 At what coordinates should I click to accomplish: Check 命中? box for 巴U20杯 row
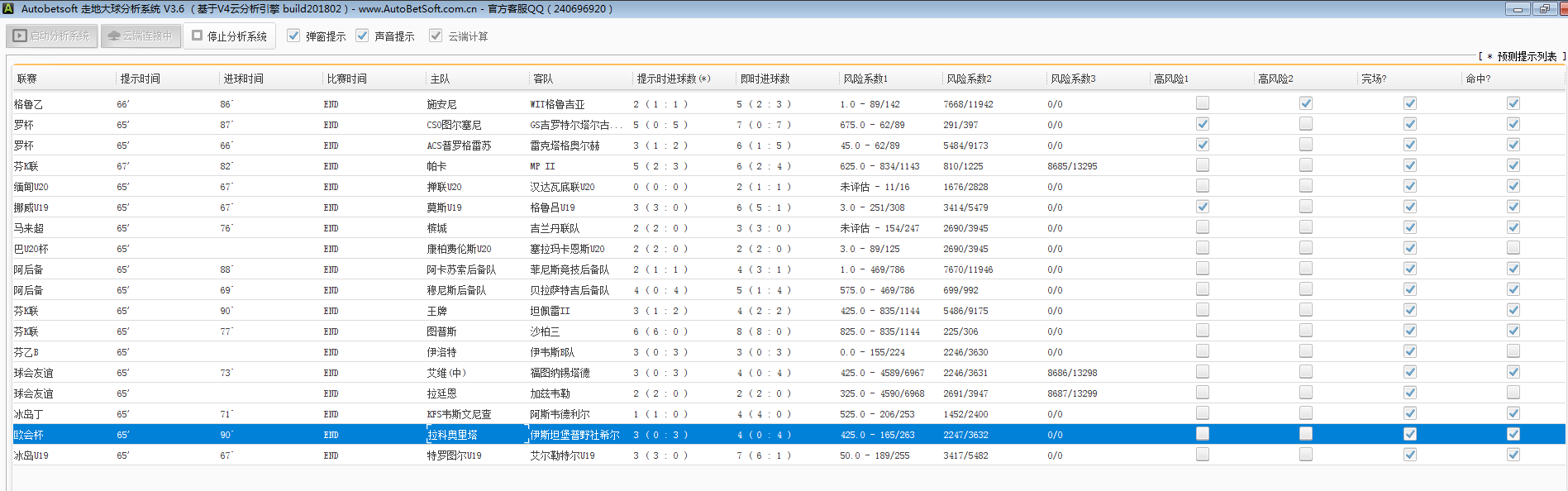[x=1513, y=248]
